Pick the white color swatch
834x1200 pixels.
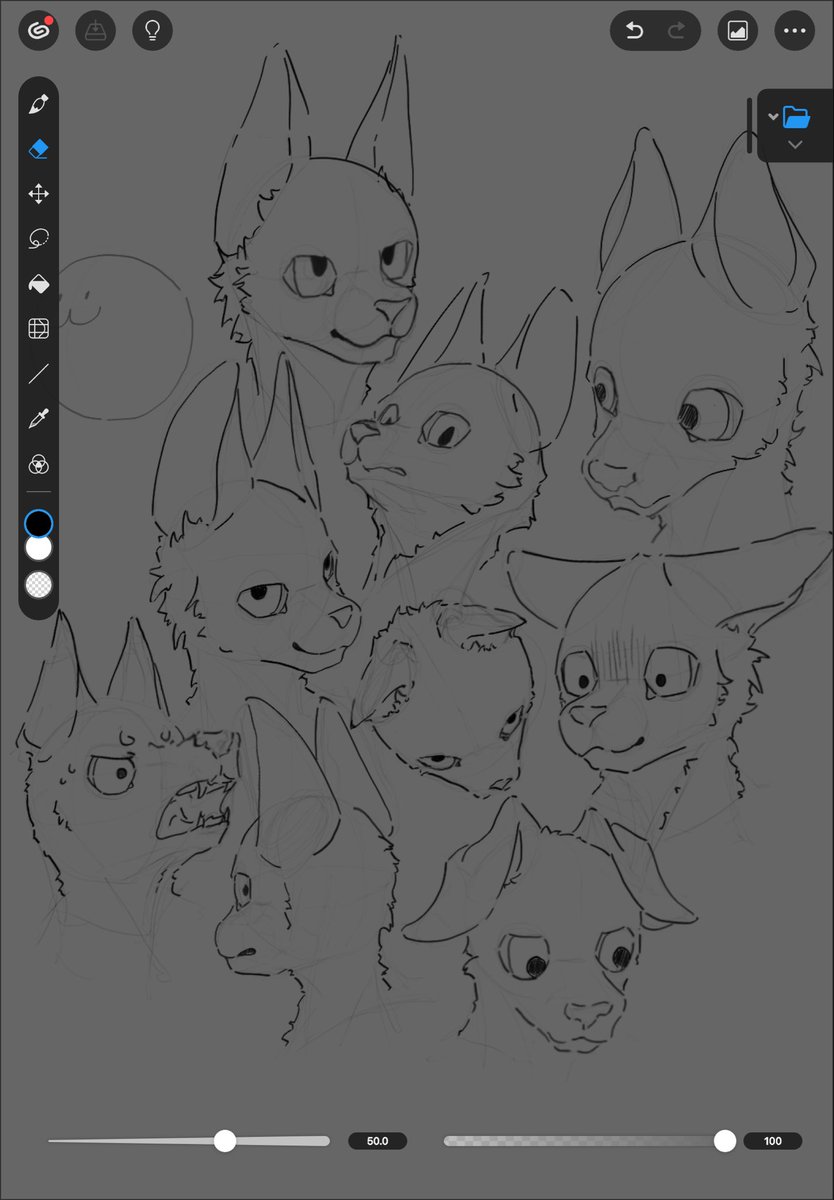(x=38, y=548)
